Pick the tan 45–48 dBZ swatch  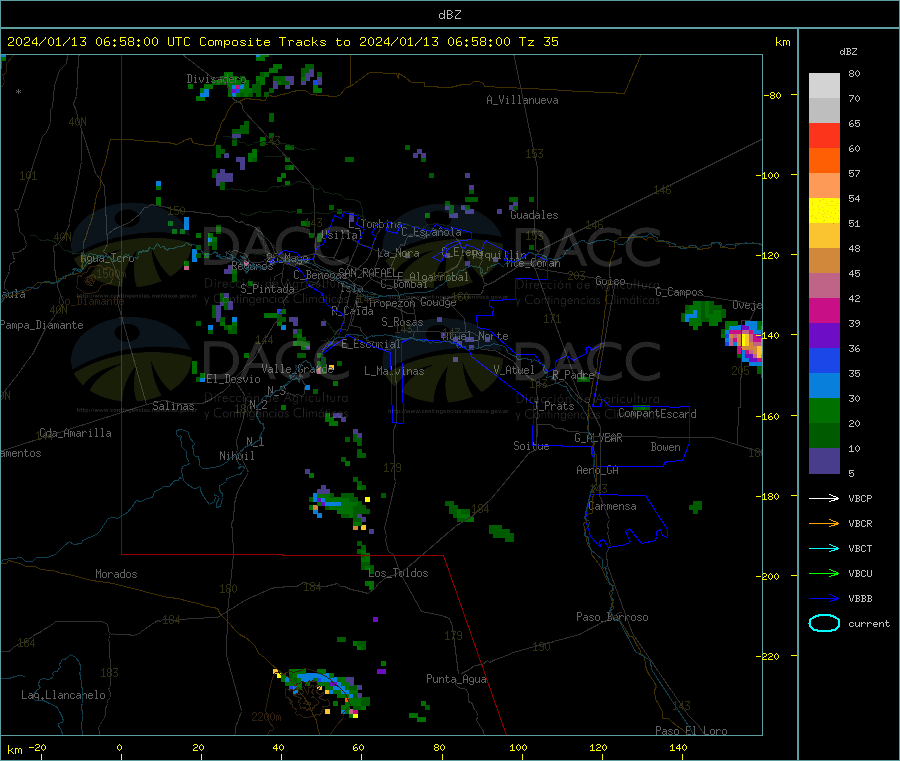point(824,261)
